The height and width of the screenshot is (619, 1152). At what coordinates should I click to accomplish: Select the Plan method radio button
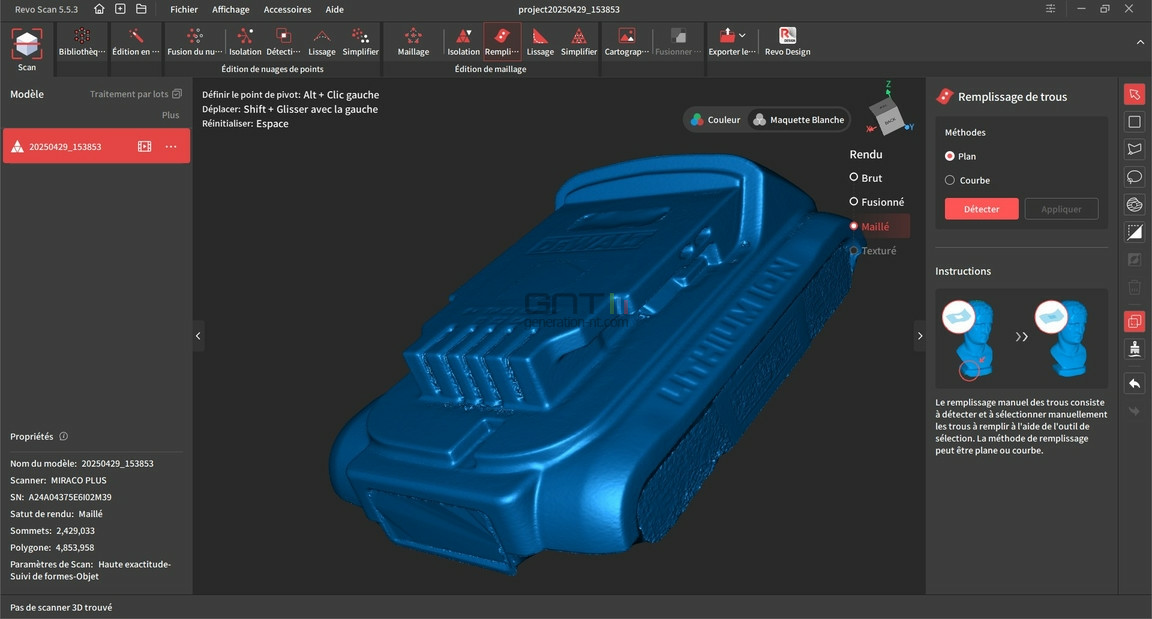(x=949, y=156)
